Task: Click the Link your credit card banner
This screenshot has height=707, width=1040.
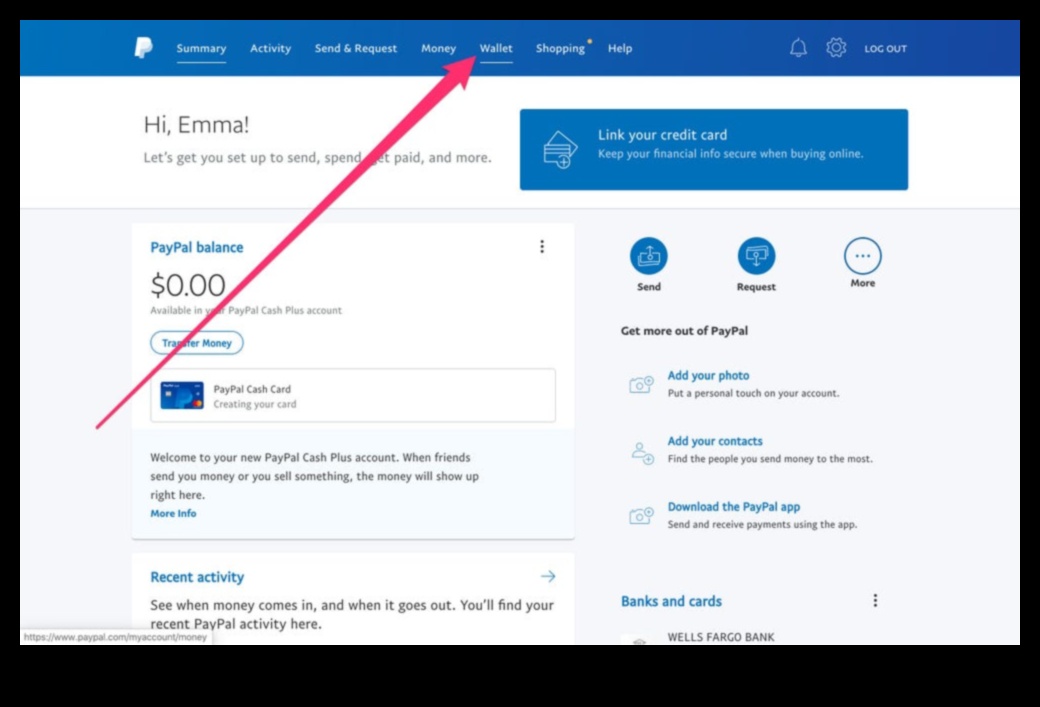Action: (x=714, y=150)
